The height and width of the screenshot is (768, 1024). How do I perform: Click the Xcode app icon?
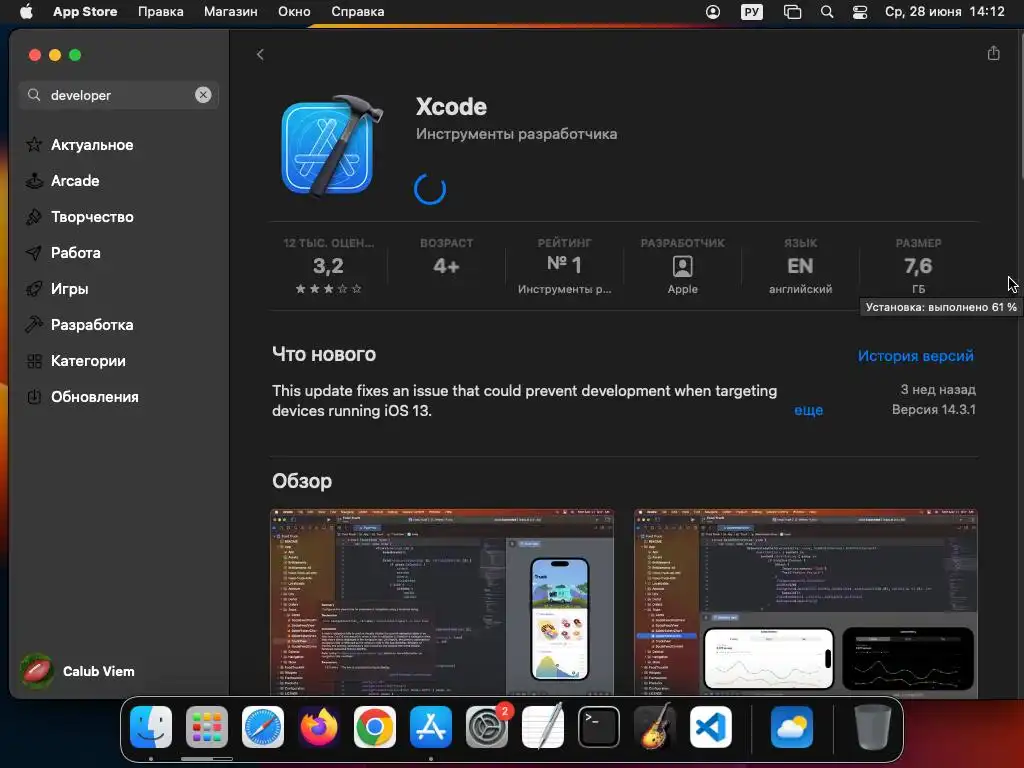coord(332,146)
